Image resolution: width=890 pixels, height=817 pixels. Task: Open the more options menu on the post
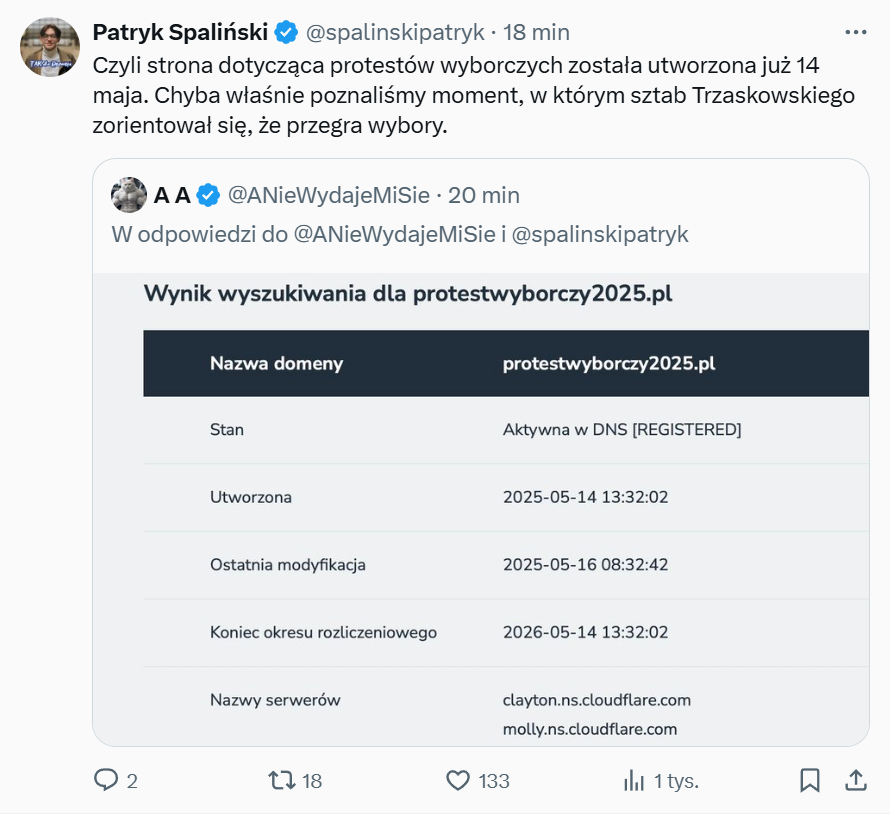[x=855, y=32]
